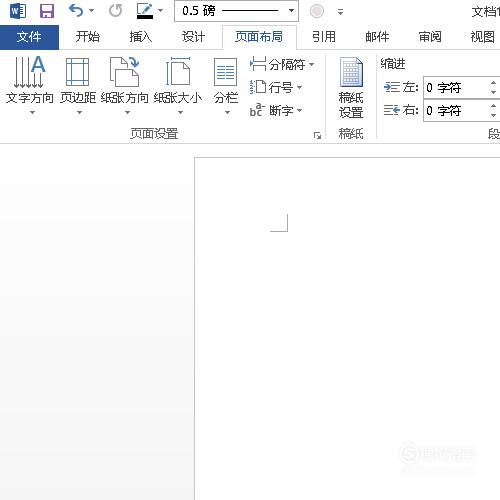Increase the left indent value
Screen dimensions: 500x500
(494, 83)
